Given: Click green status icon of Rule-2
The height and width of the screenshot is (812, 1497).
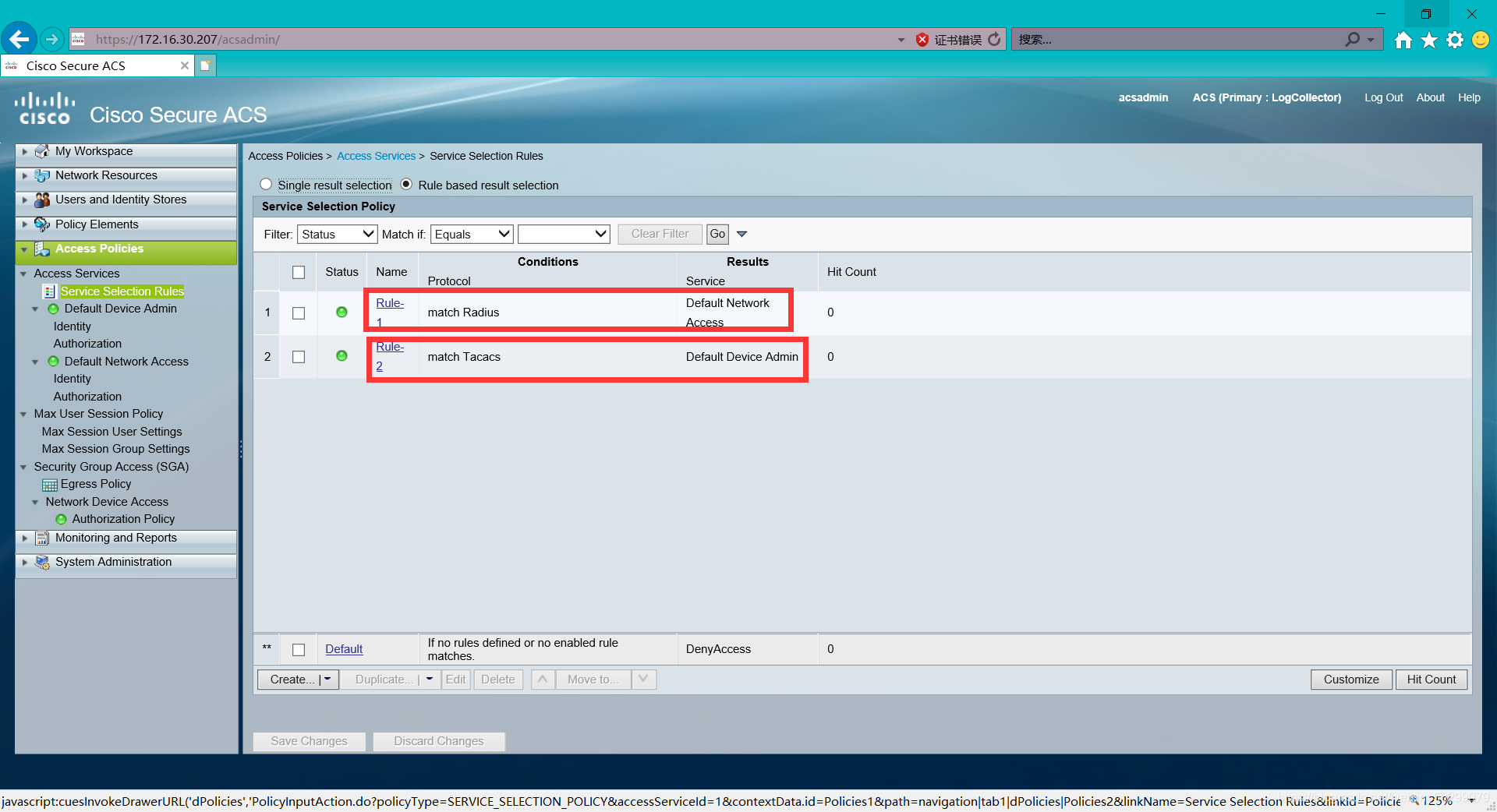Looking at the screenshot, I should [342, 355].
